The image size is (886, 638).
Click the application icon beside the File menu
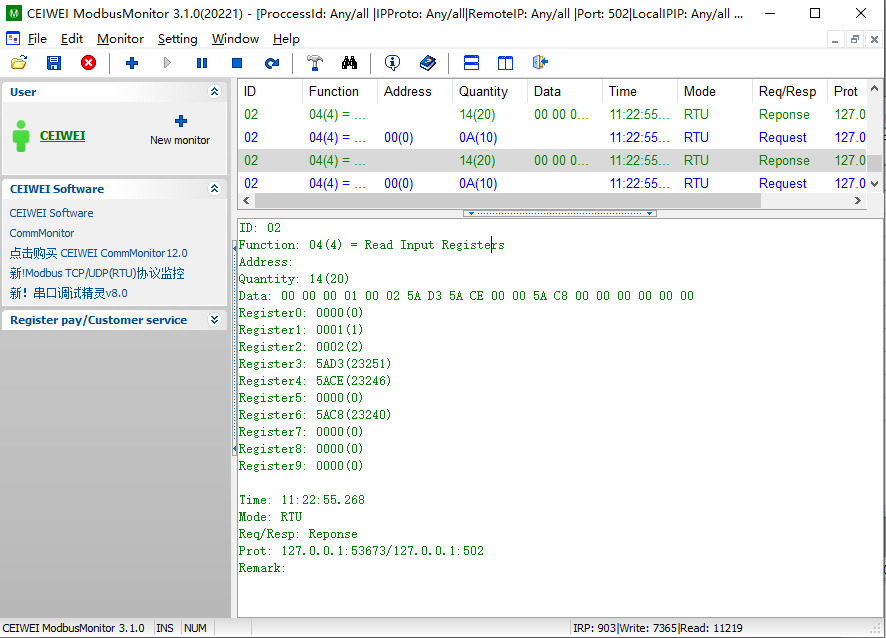[x=12, y=38]
